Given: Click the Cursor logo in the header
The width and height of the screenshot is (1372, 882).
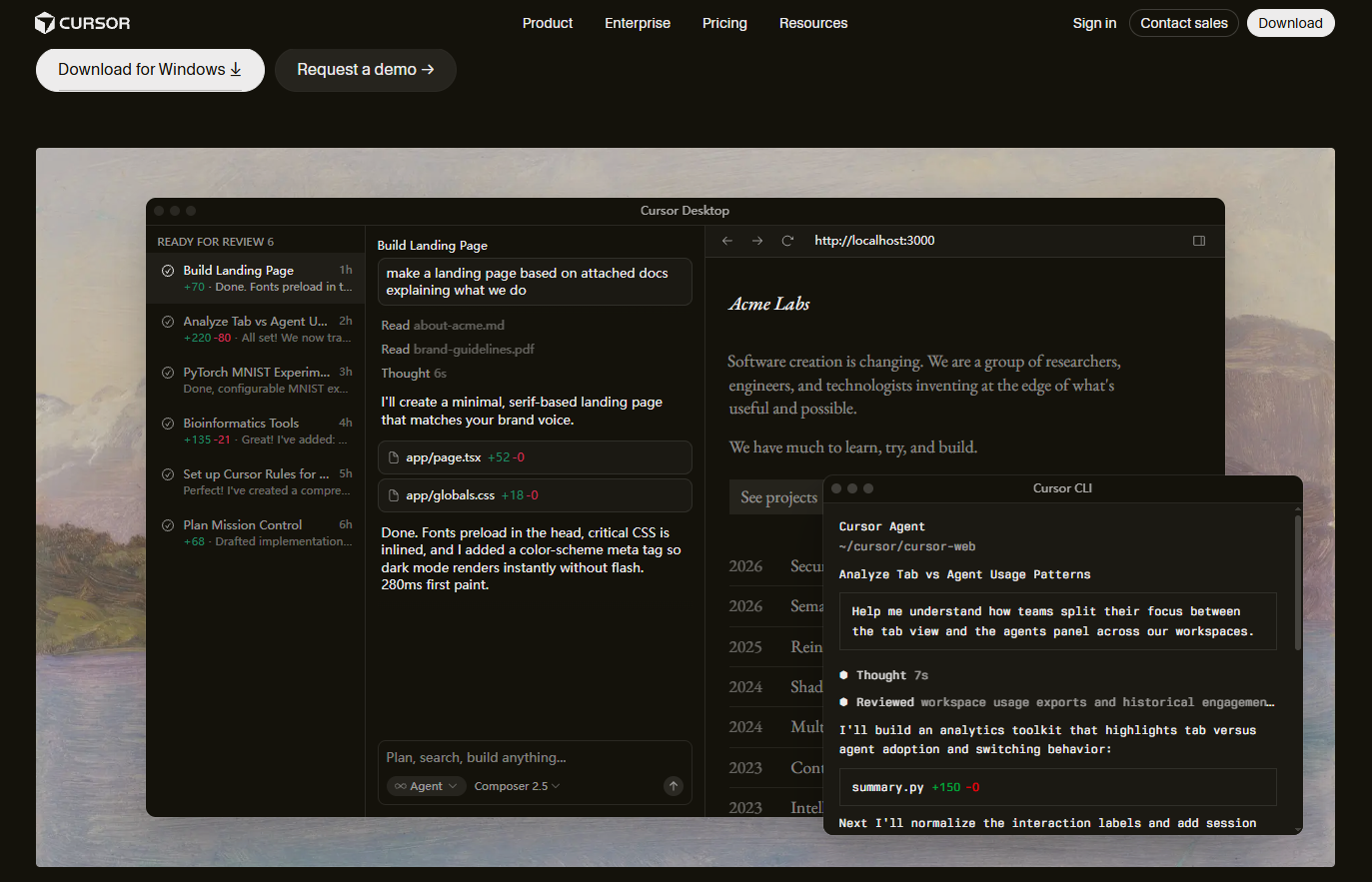Looking at the screenshot, I should [82, 23].
